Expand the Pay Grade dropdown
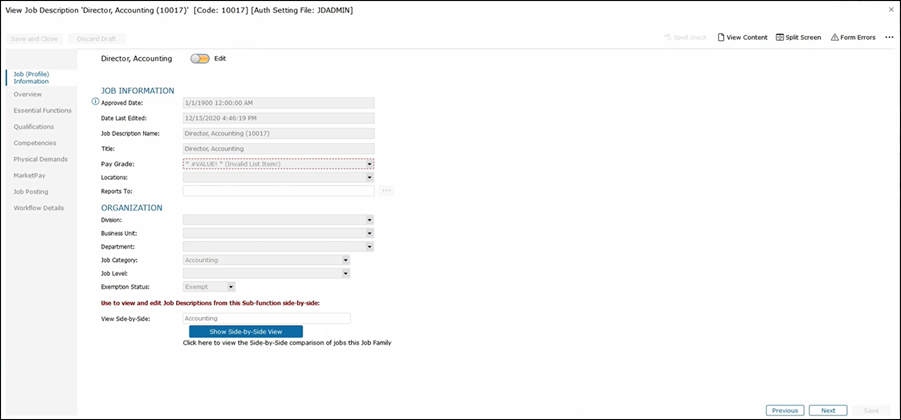The height and width of the screenshot is (420, 901). pos(370,164)
